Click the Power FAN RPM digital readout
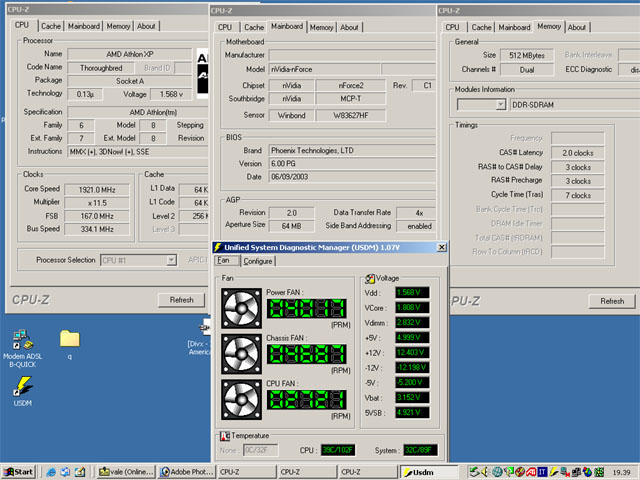This screenshot has height=480, width=640. [307, 309]
